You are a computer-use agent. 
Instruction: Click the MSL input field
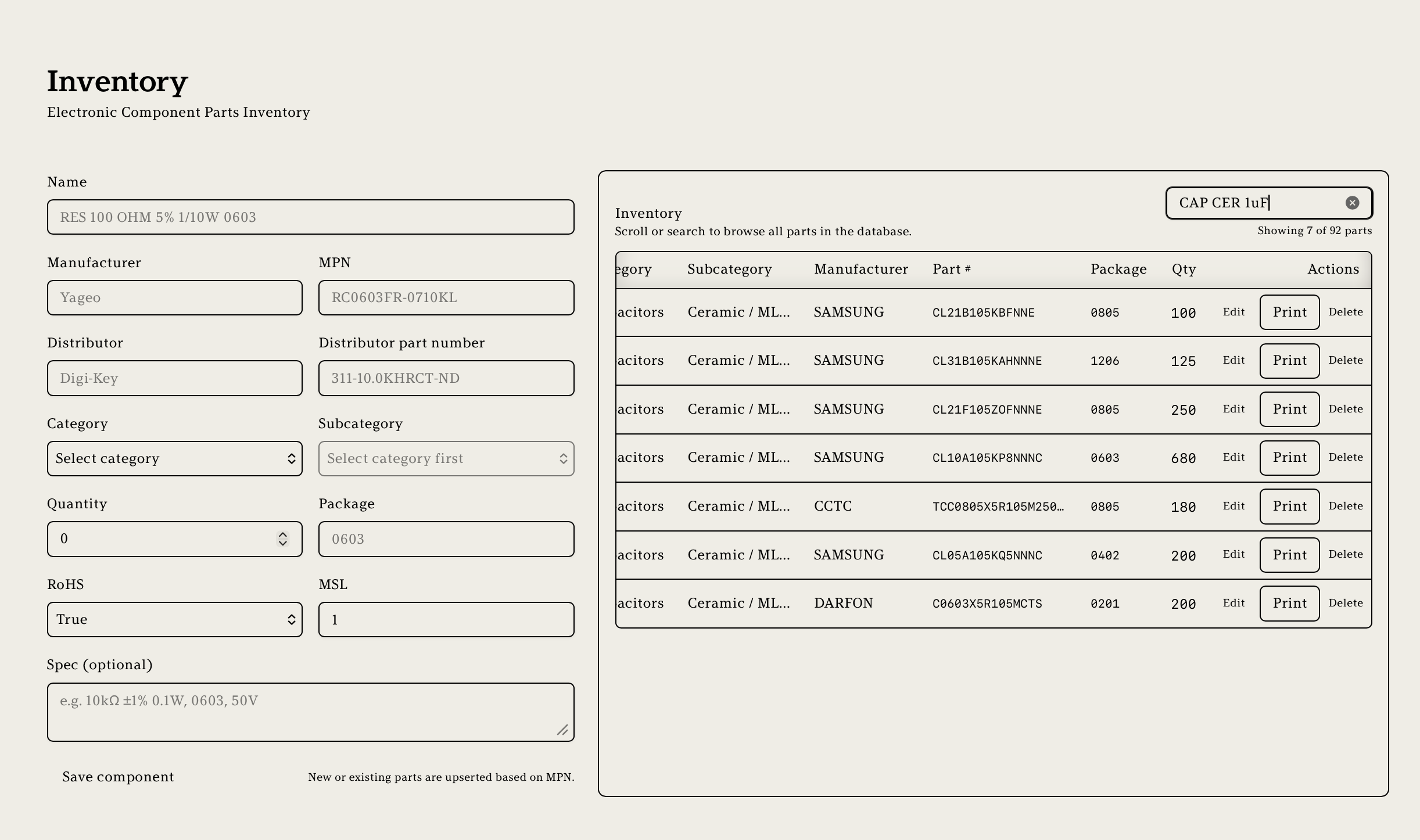click(446, 619)
